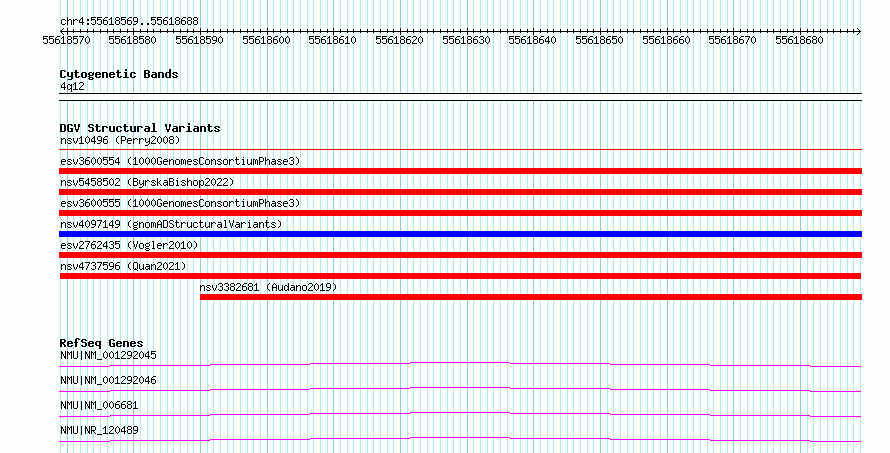
Task: Select ruler position 55618640
Action: coord(532,40)
